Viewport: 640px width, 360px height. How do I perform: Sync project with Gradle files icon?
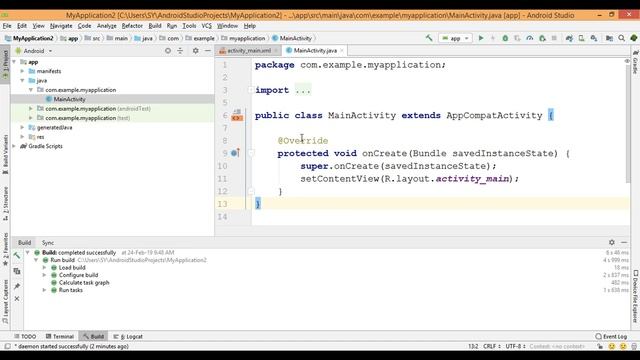pyautogui.click(x=569, y=38)
